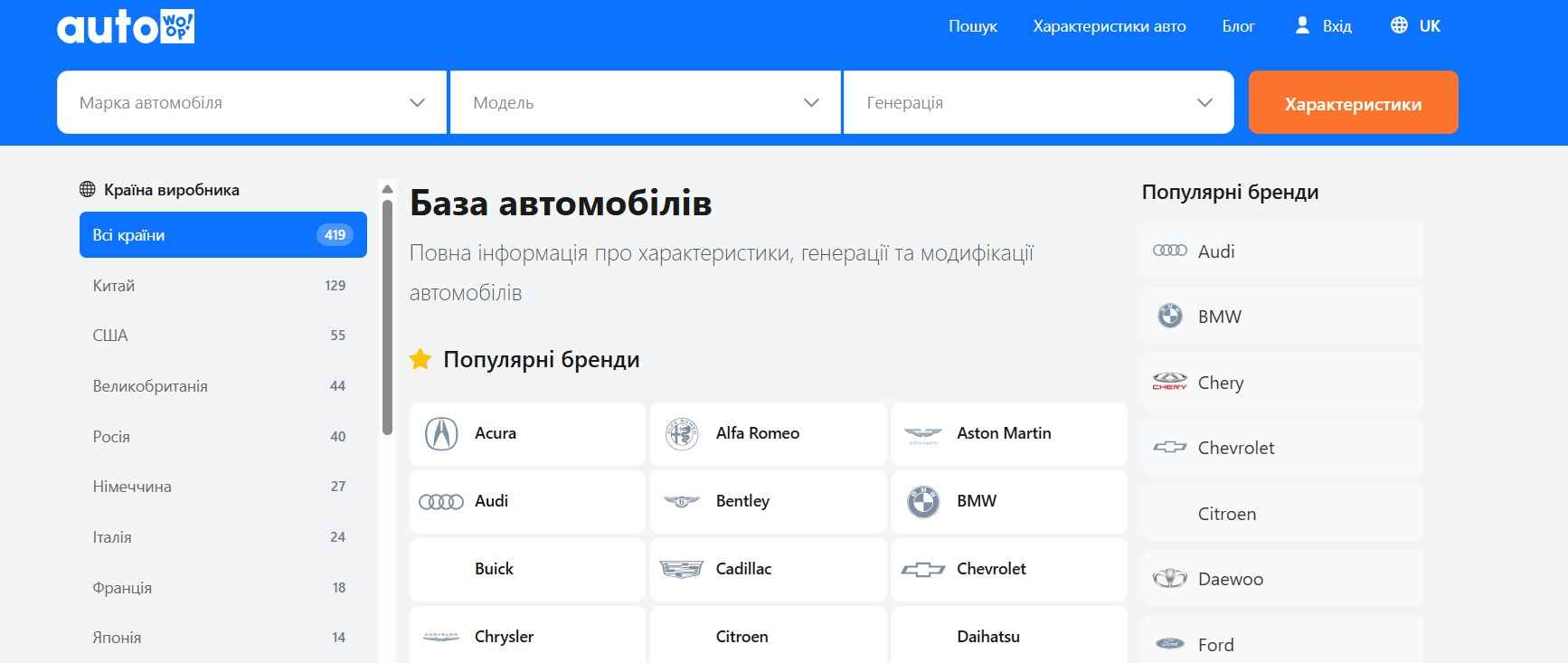This screenshot has width=1568, height=663.
Task: Click the globe language icon beside UK
Action: pyautogui.click(x=1399, y=25)
